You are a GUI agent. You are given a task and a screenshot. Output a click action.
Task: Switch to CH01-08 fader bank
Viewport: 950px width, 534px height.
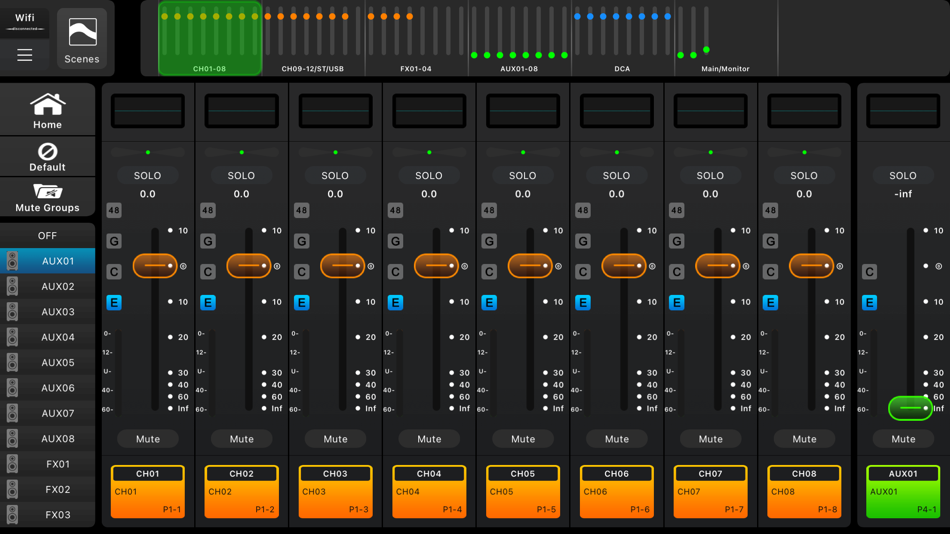[210, 38]
